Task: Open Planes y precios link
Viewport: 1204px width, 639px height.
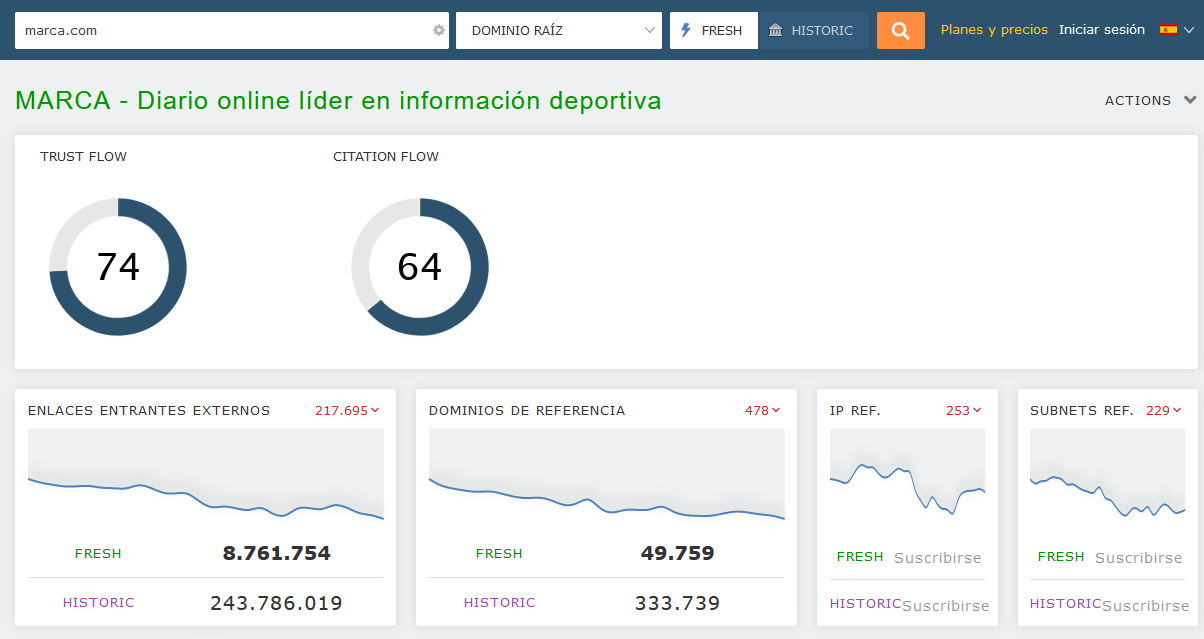Action: pyautogui.click(x=994, y=30)
